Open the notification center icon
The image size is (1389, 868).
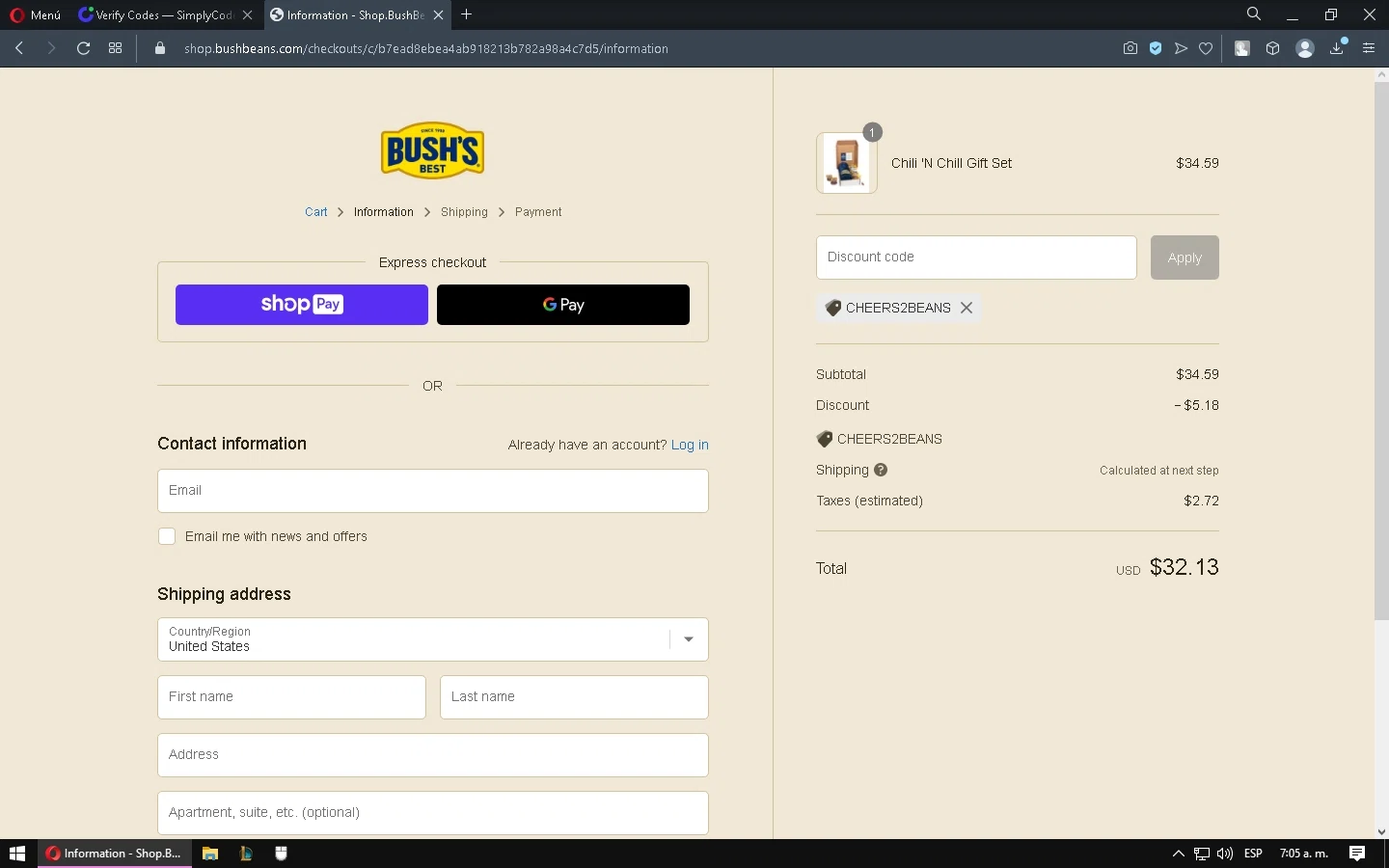pos(1357,854)
